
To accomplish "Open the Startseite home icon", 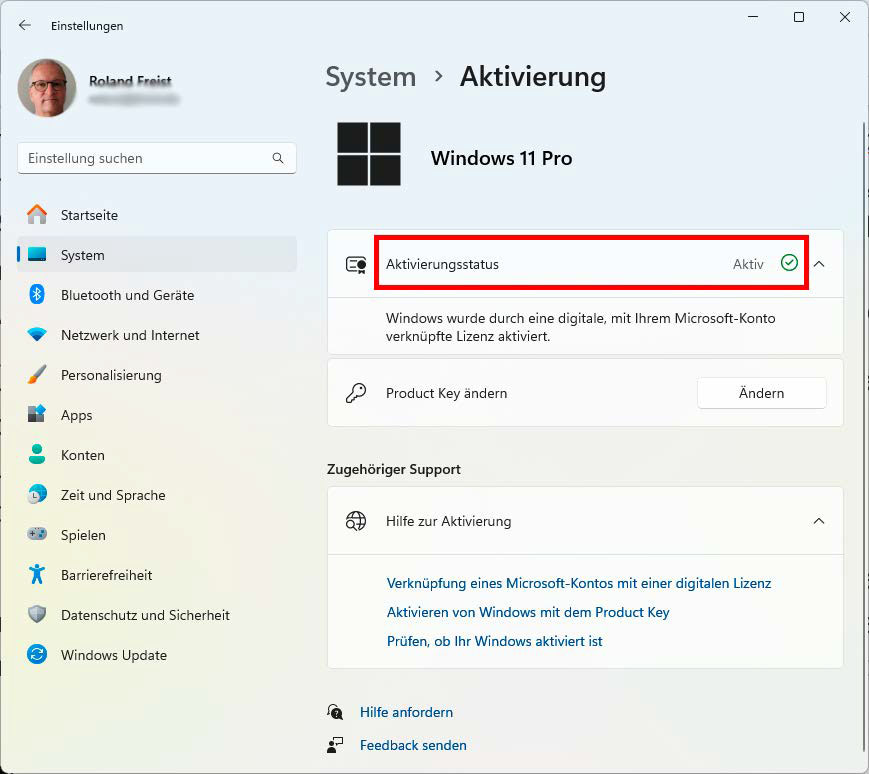I will click(x=37, y=215).
